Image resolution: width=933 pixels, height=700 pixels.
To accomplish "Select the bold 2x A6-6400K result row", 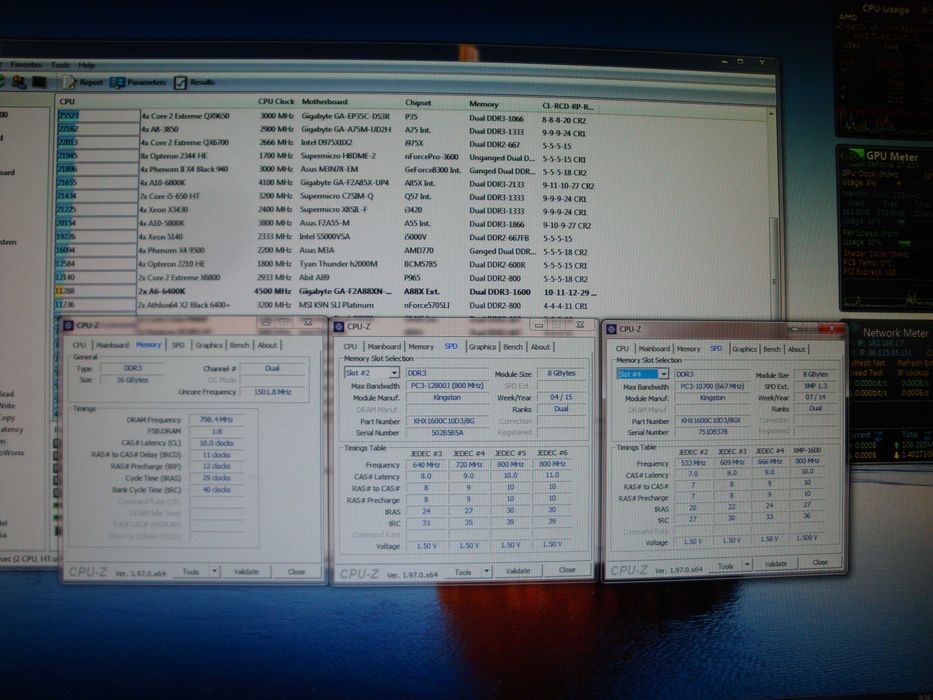I will (x=325, y=292).
